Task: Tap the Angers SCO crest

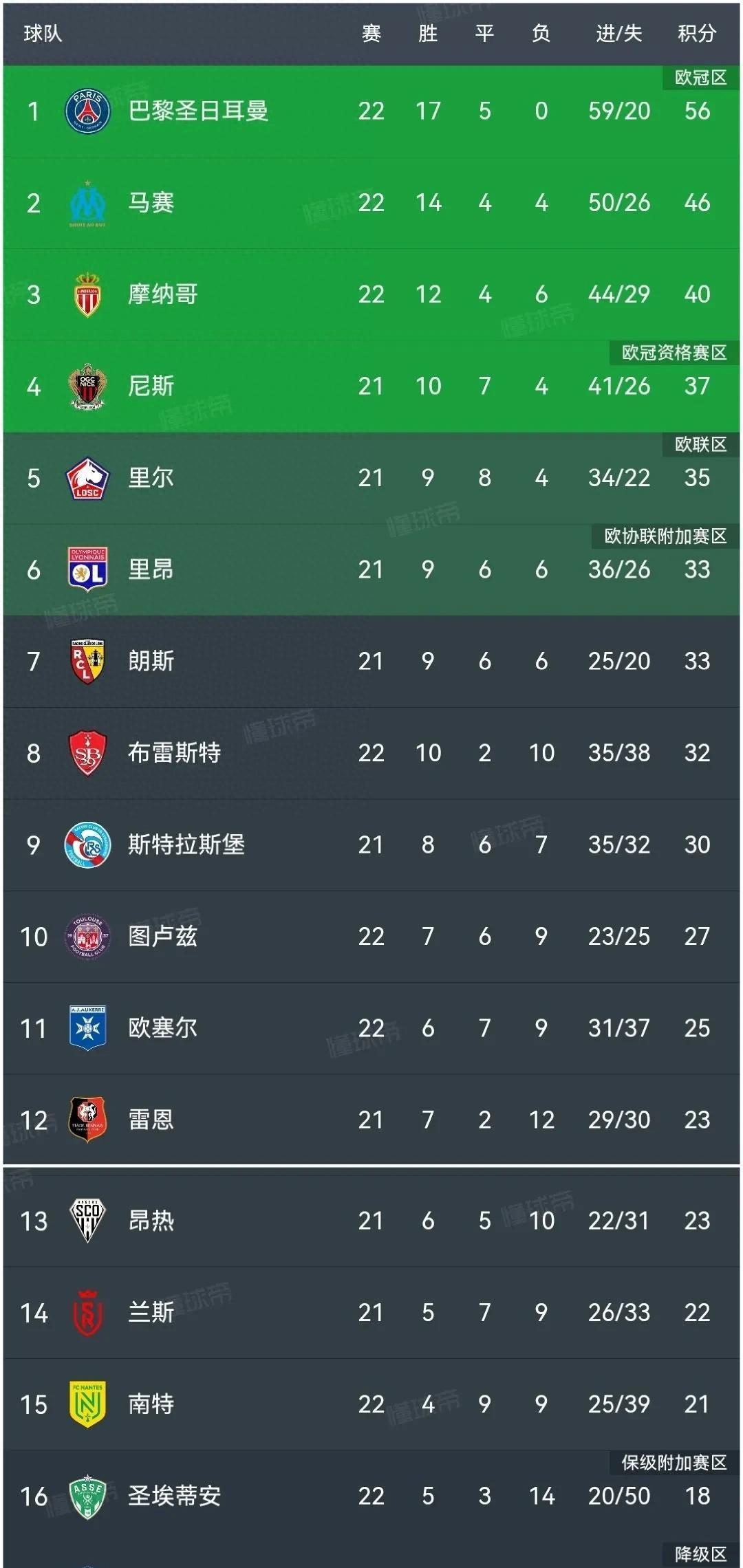Action: pyautogui.click(x=87, y=1221)
